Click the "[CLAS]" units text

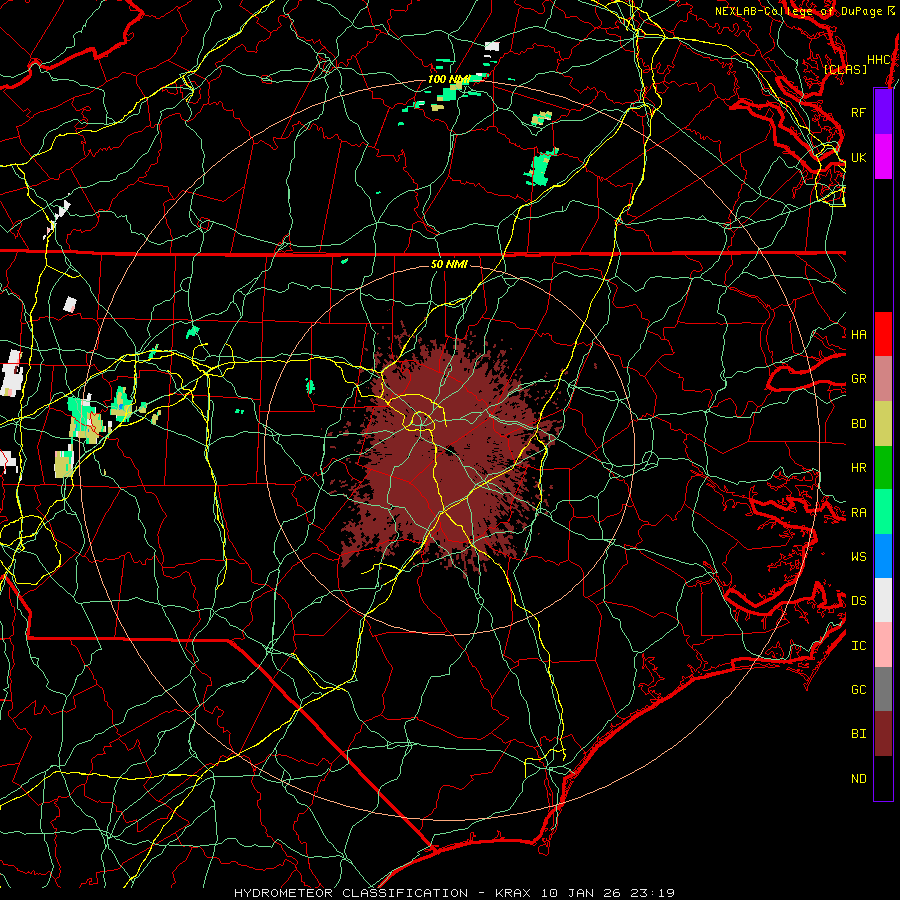click(x=845, y=69)
